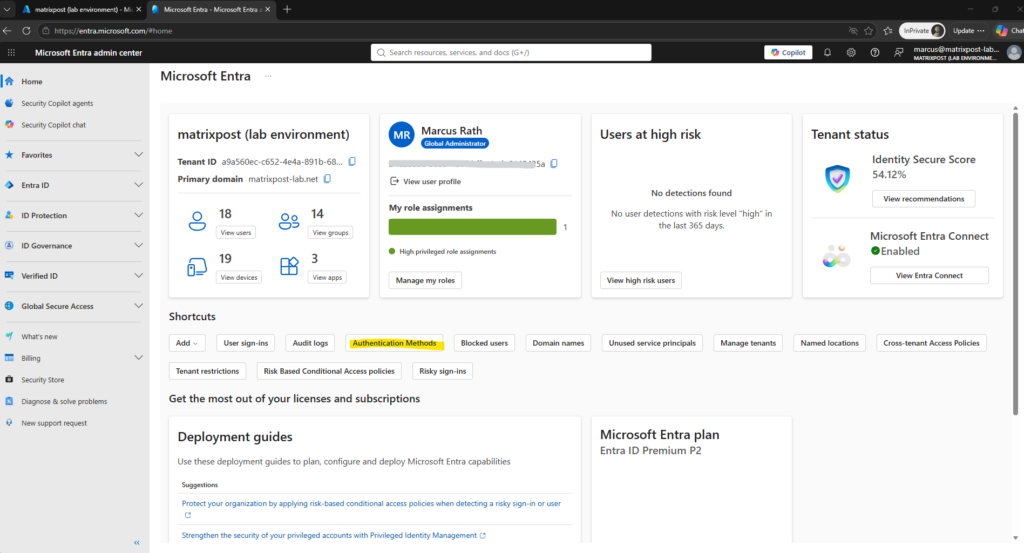Click the users person icon
1024x553 pixels.
(197, 221)
